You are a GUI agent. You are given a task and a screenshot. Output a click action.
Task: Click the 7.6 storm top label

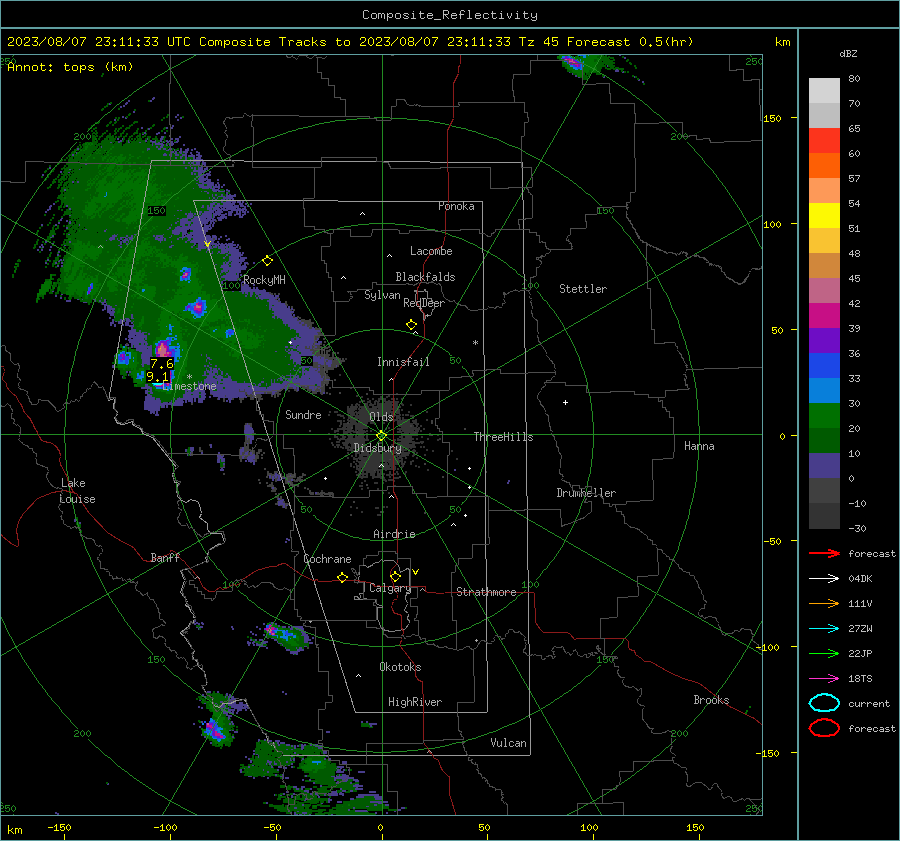[162, 364]
